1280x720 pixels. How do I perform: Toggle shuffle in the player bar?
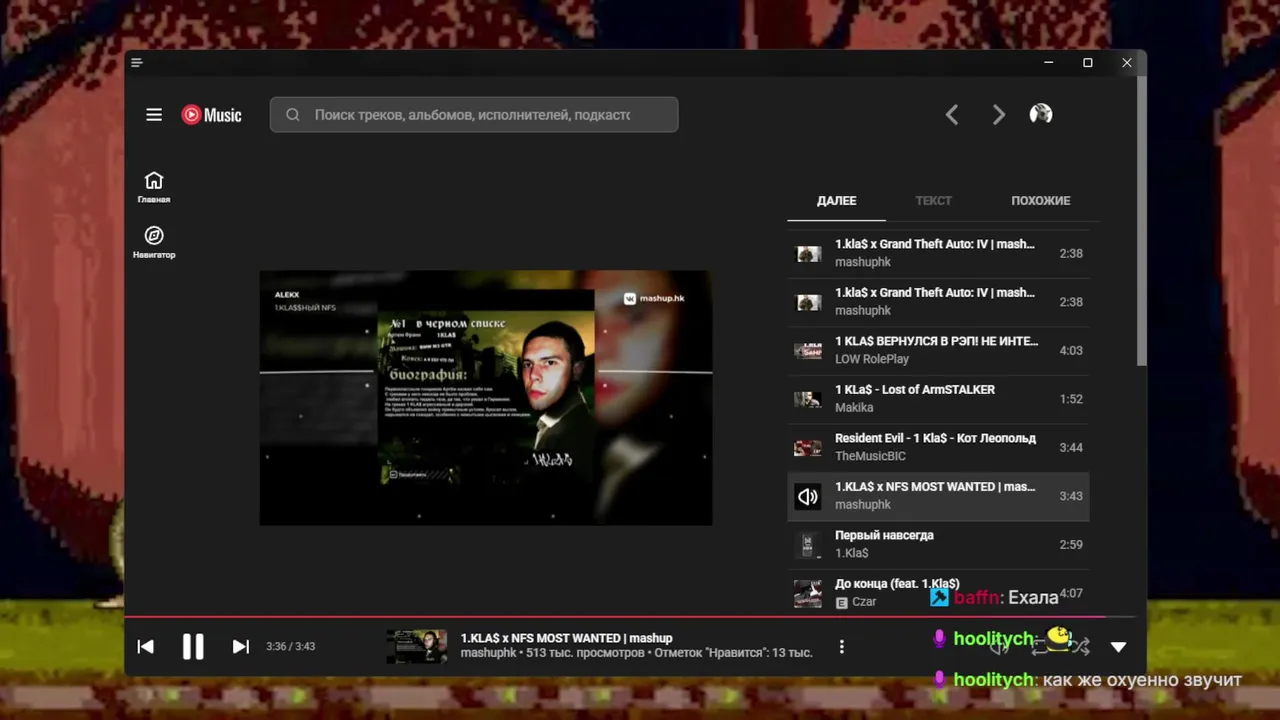pos(1081,647)
